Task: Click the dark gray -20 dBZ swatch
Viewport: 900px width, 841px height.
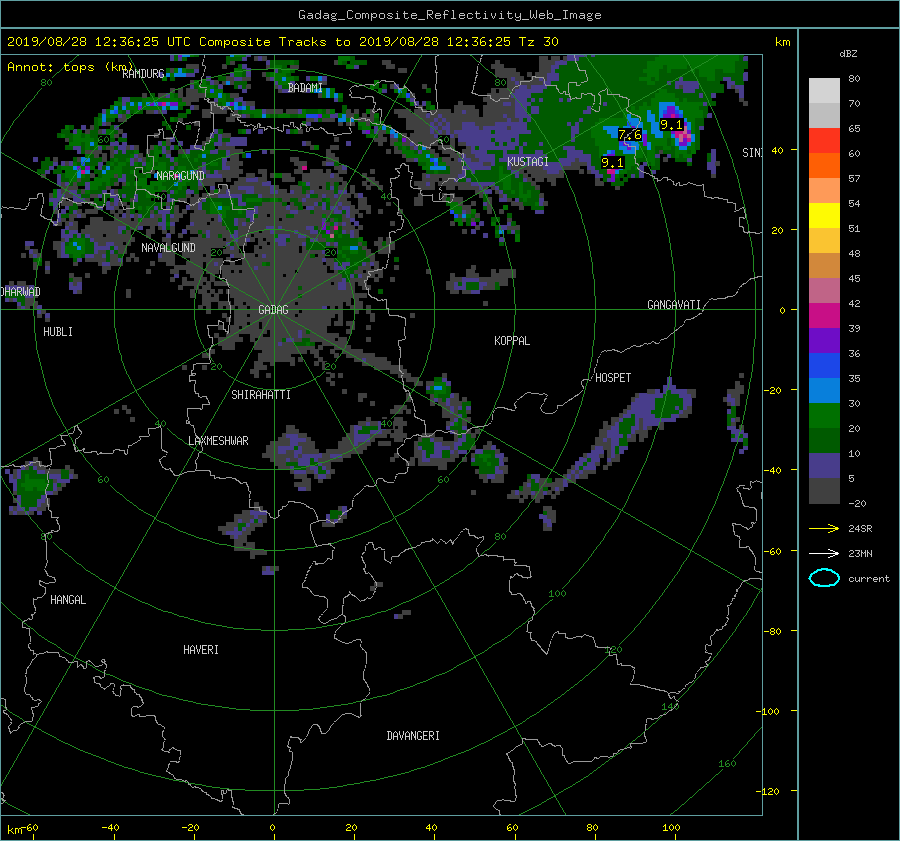Action: click(x=824, y=491)
